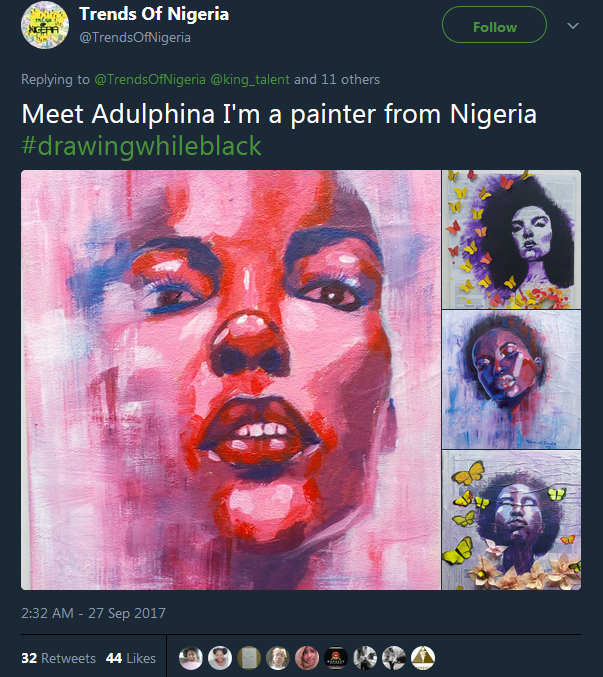
Task: Click the last liker avatar in row
Action: click(x=423, y=657)
